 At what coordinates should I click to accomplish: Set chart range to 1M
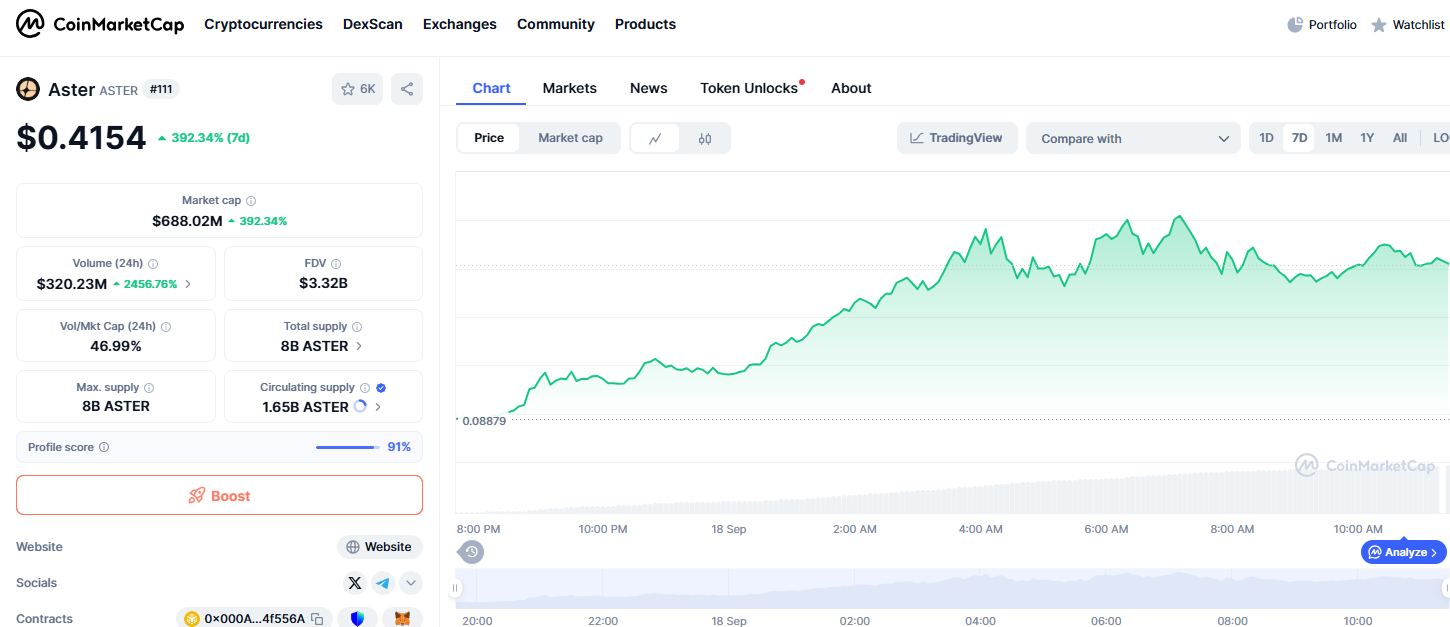coord(1333,138)
